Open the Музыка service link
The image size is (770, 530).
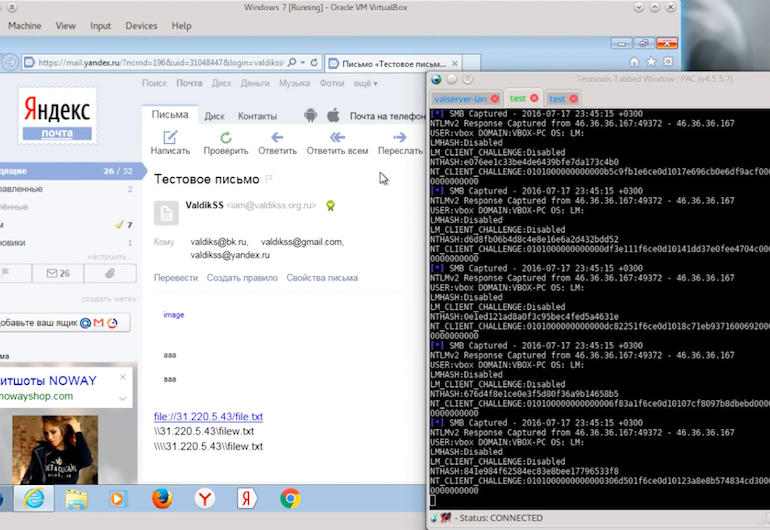pos(294,84)
